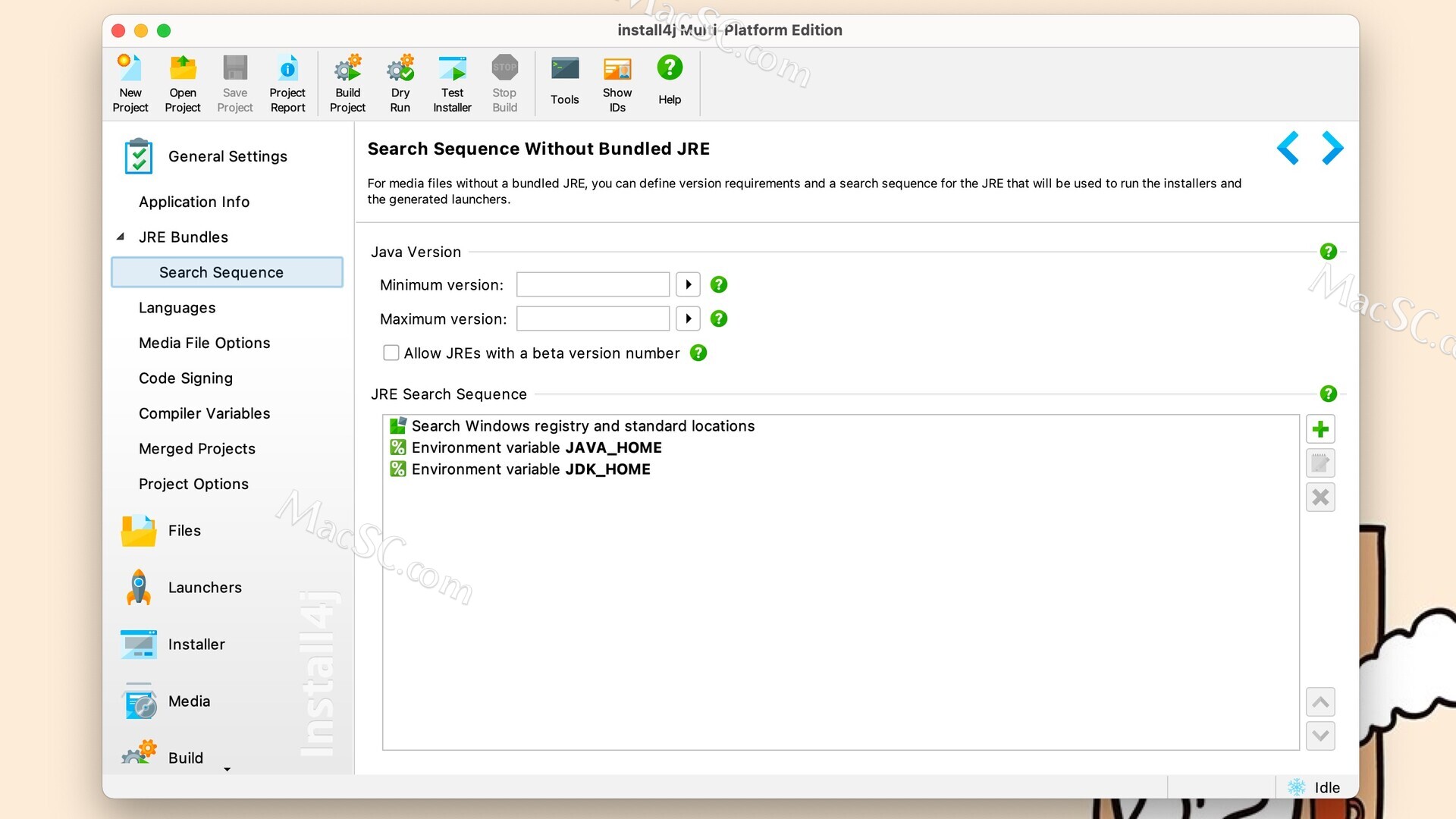Open the Code Signing settings
This screenshot has height=819, width=1456.
pyautogui.click(x=185, y=378)
